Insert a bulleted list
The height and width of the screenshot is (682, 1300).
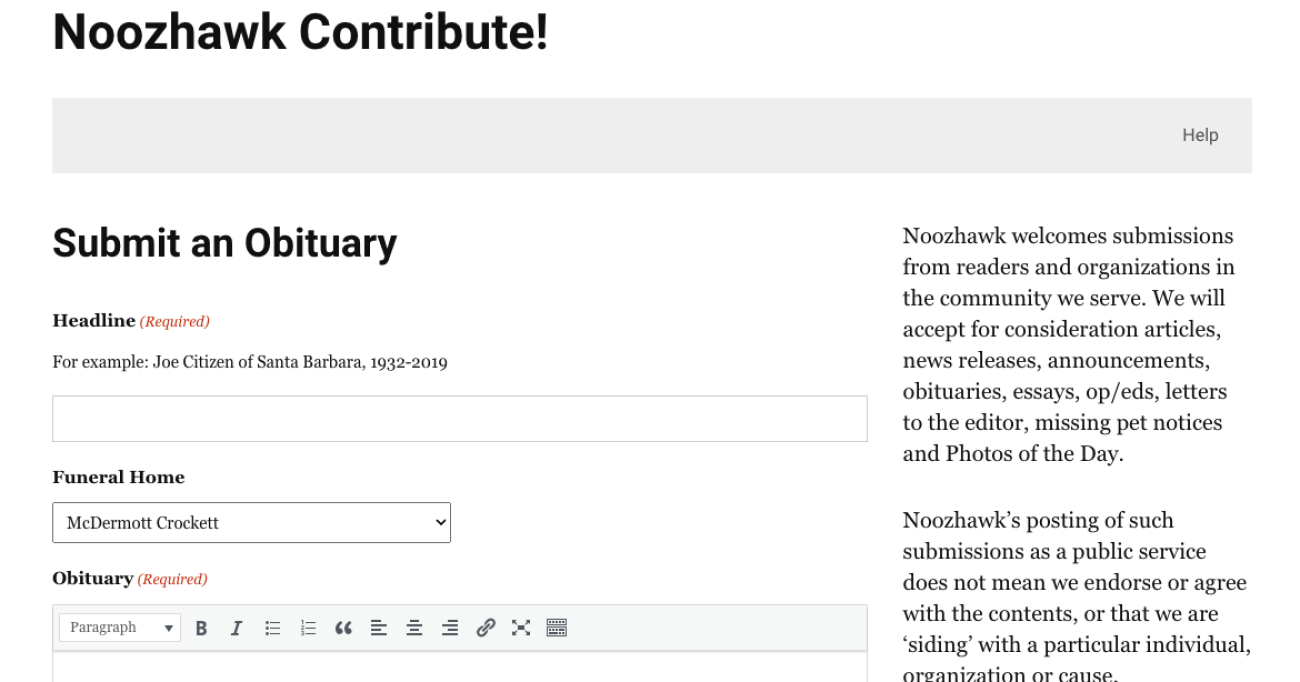tap(272, 628)
